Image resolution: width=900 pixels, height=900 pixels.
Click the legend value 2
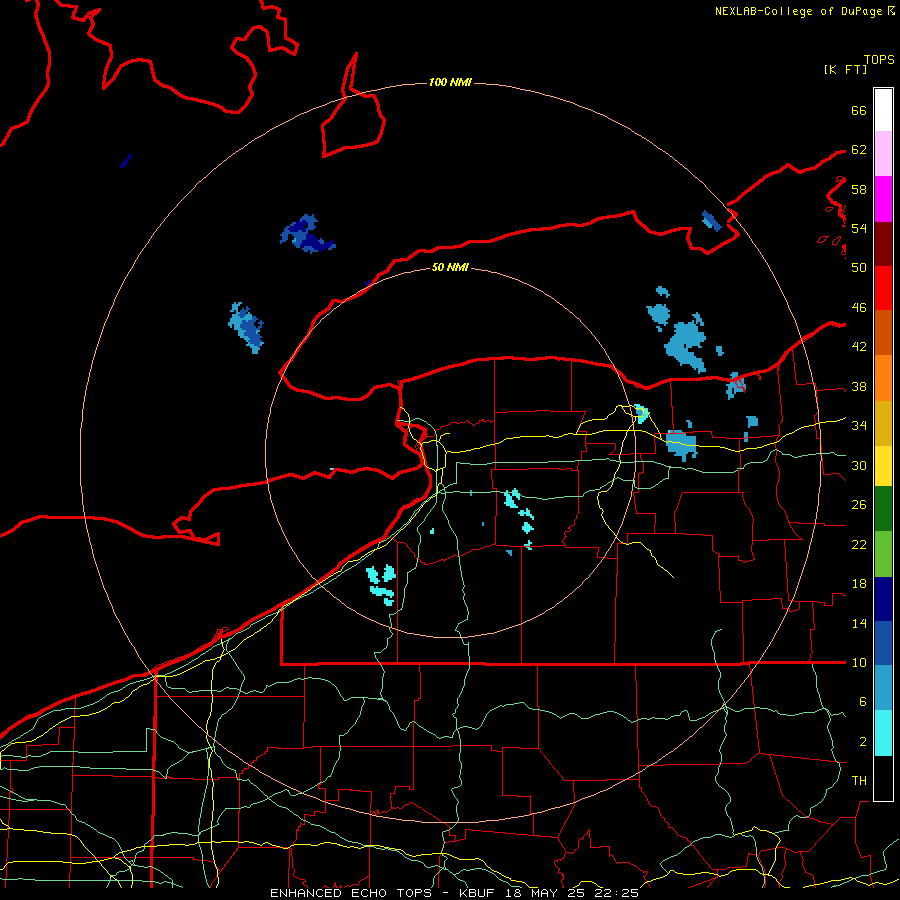coord(862,742)
